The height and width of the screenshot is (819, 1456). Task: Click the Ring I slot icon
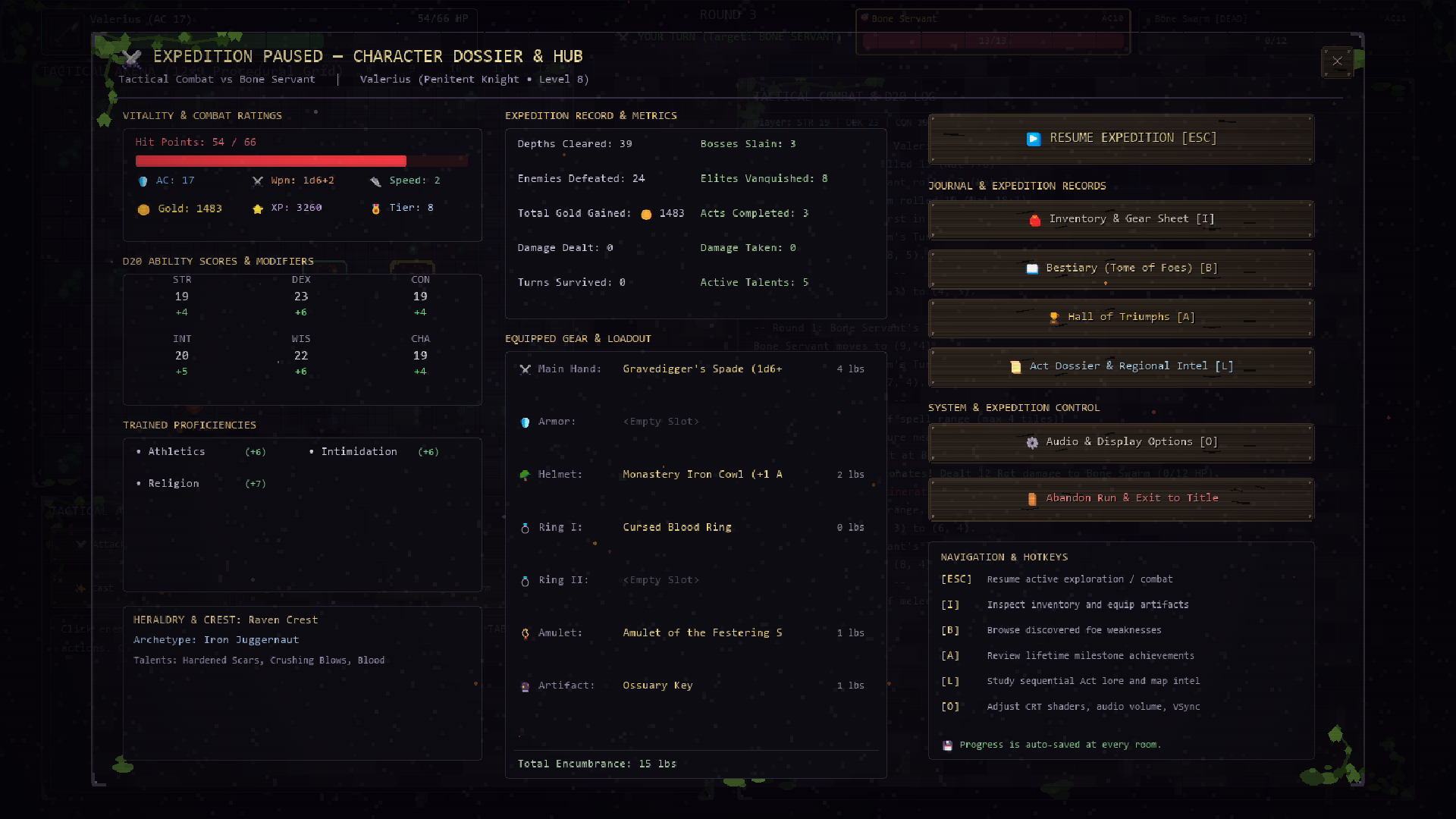point(525,528)
